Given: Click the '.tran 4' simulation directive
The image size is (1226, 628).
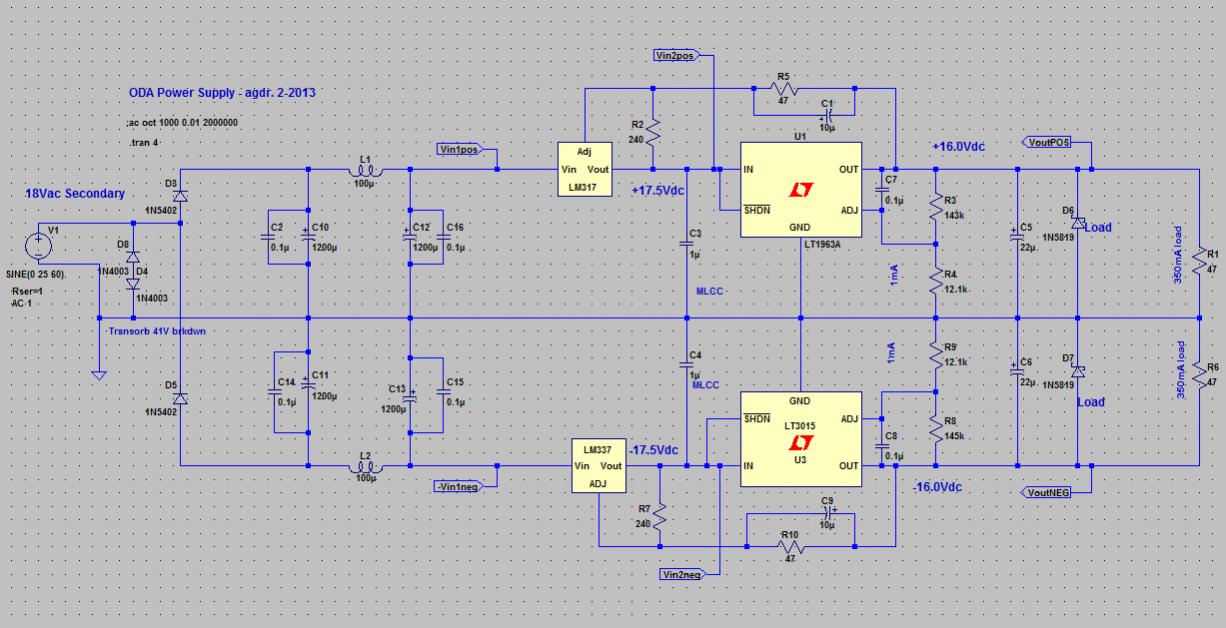Looking at the screenshot, I should [145, 143].
